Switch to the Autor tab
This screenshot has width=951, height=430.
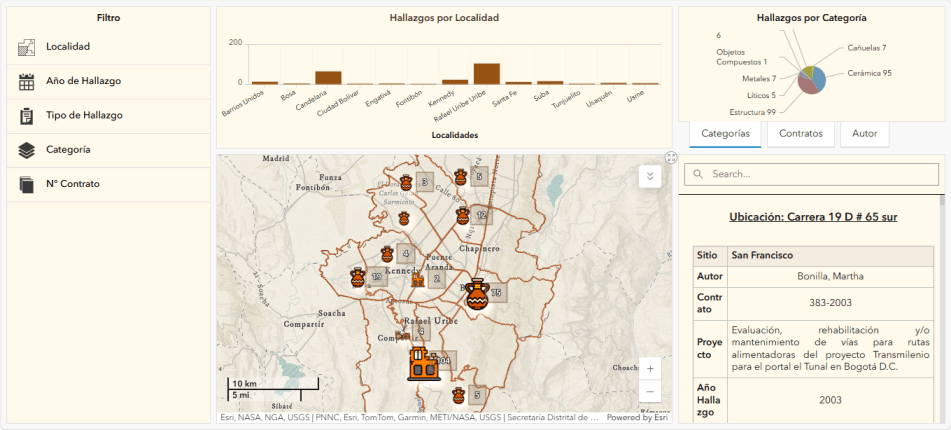[864, 133]
